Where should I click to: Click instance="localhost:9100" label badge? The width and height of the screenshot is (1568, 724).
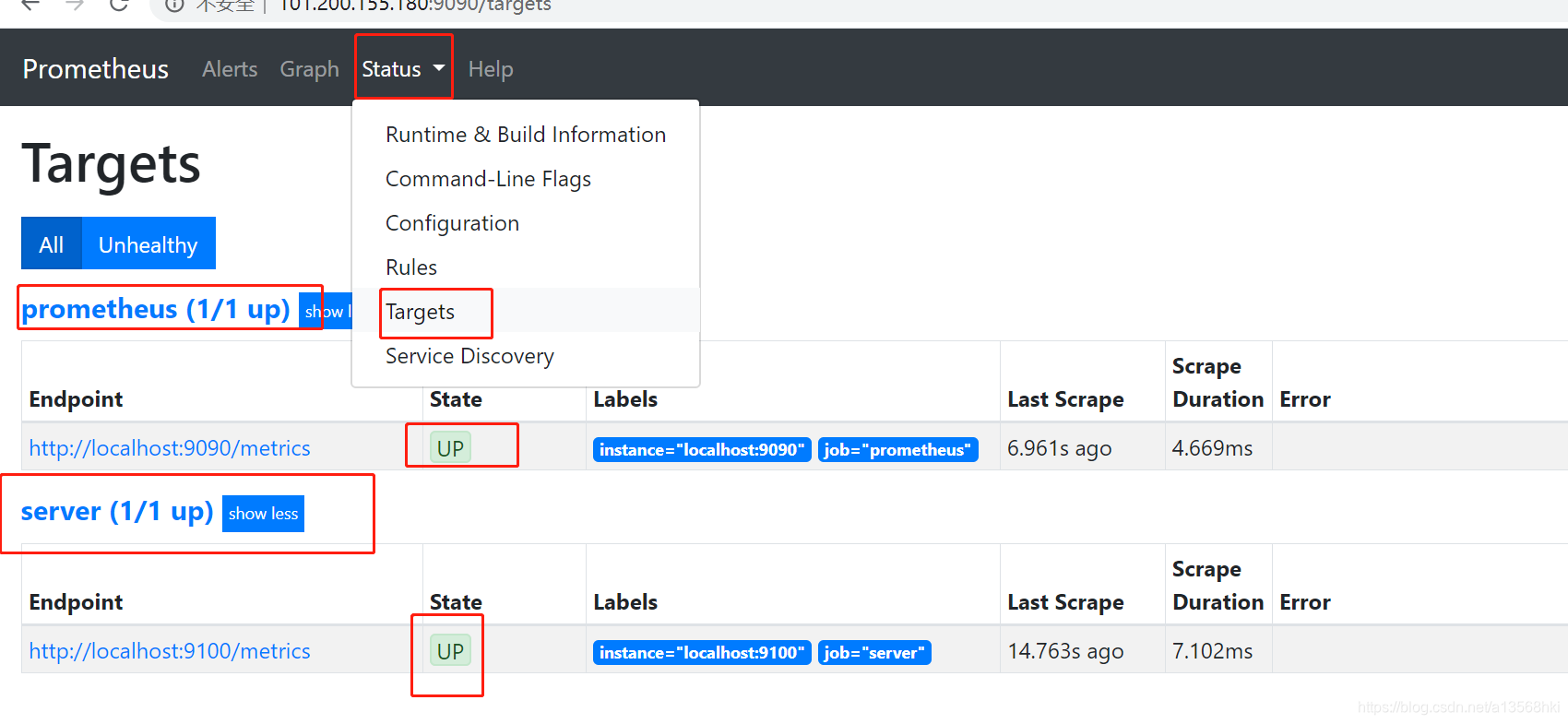pos(702,652)
